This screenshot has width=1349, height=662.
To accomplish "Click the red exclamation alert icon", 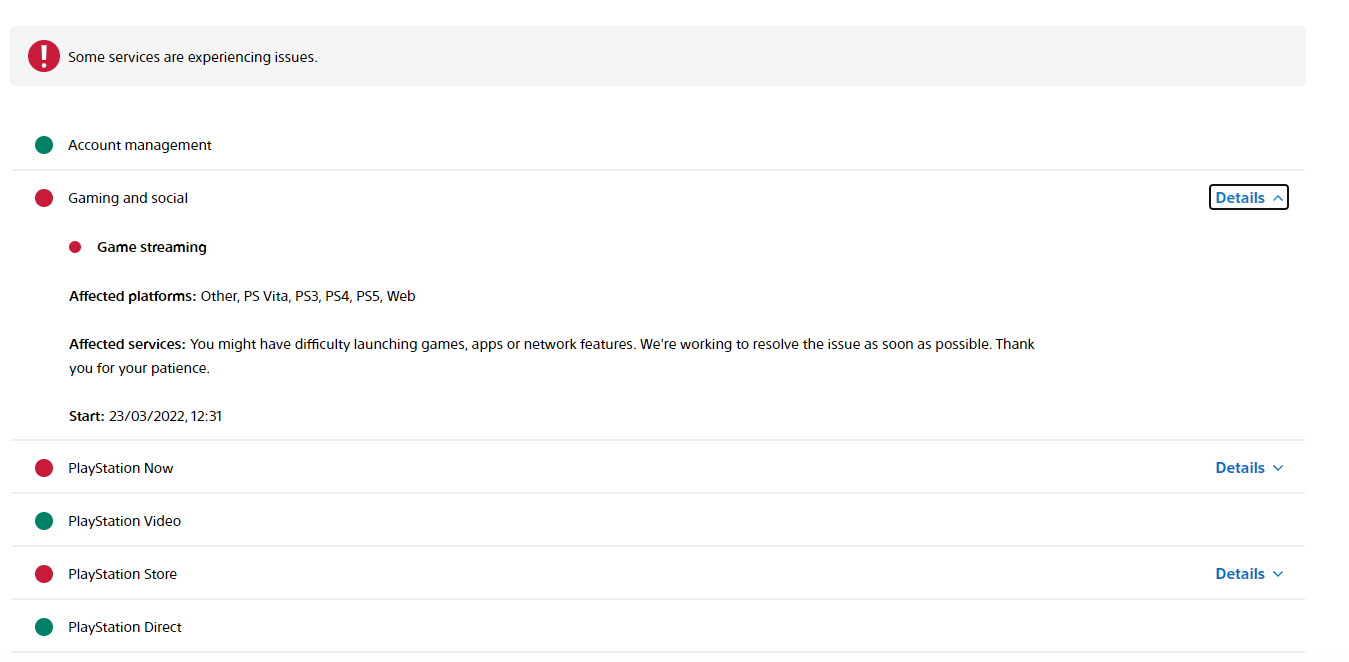I will coord(44,56).
